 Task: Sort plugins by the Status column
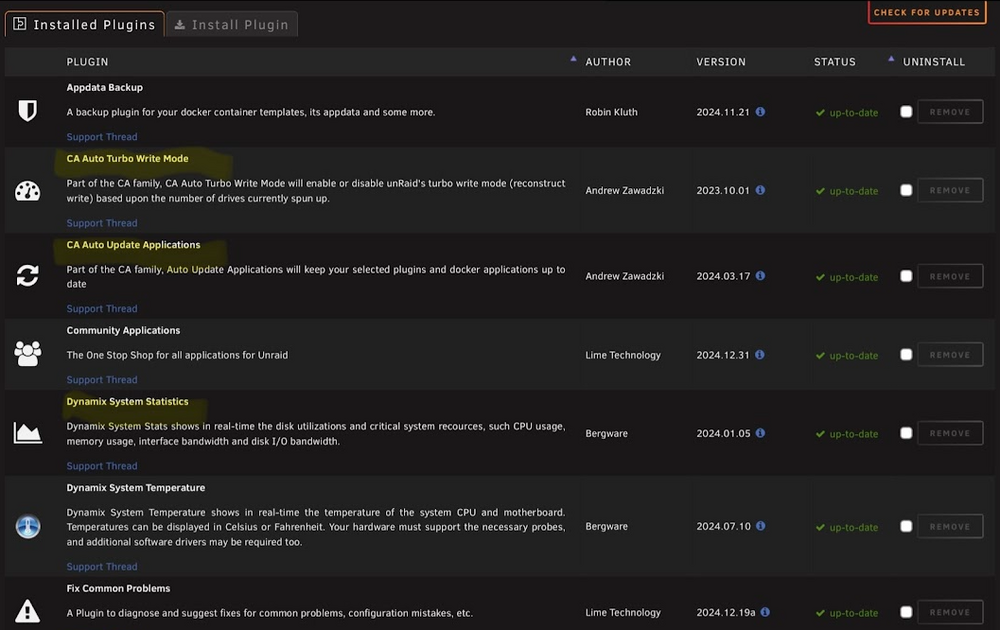tap(834, 62)
